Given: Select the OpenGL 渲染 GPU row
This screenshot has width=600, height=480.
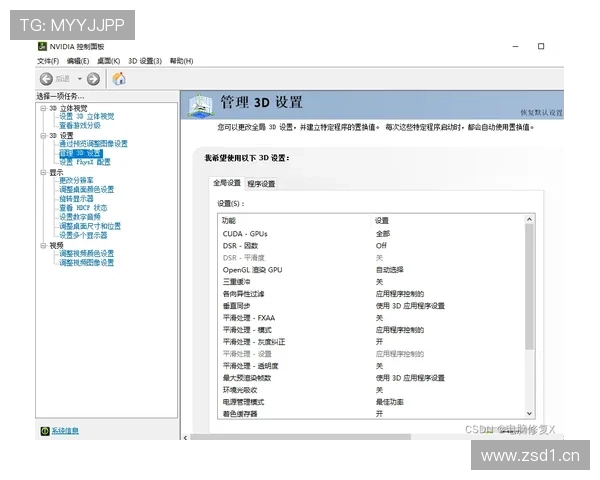Looking at the screenshot, I should (371, 270).
